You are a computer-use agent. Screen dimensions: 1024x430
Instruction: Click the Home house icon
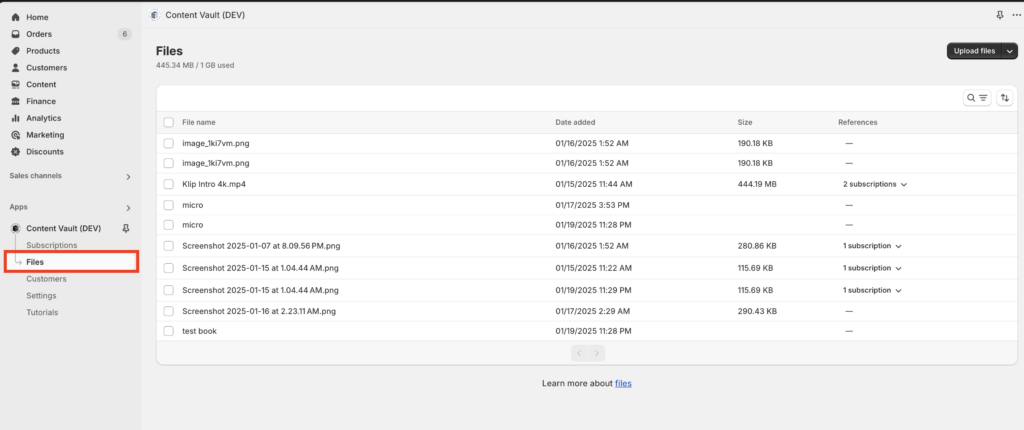pyautogui.click(x=16, y=17)
